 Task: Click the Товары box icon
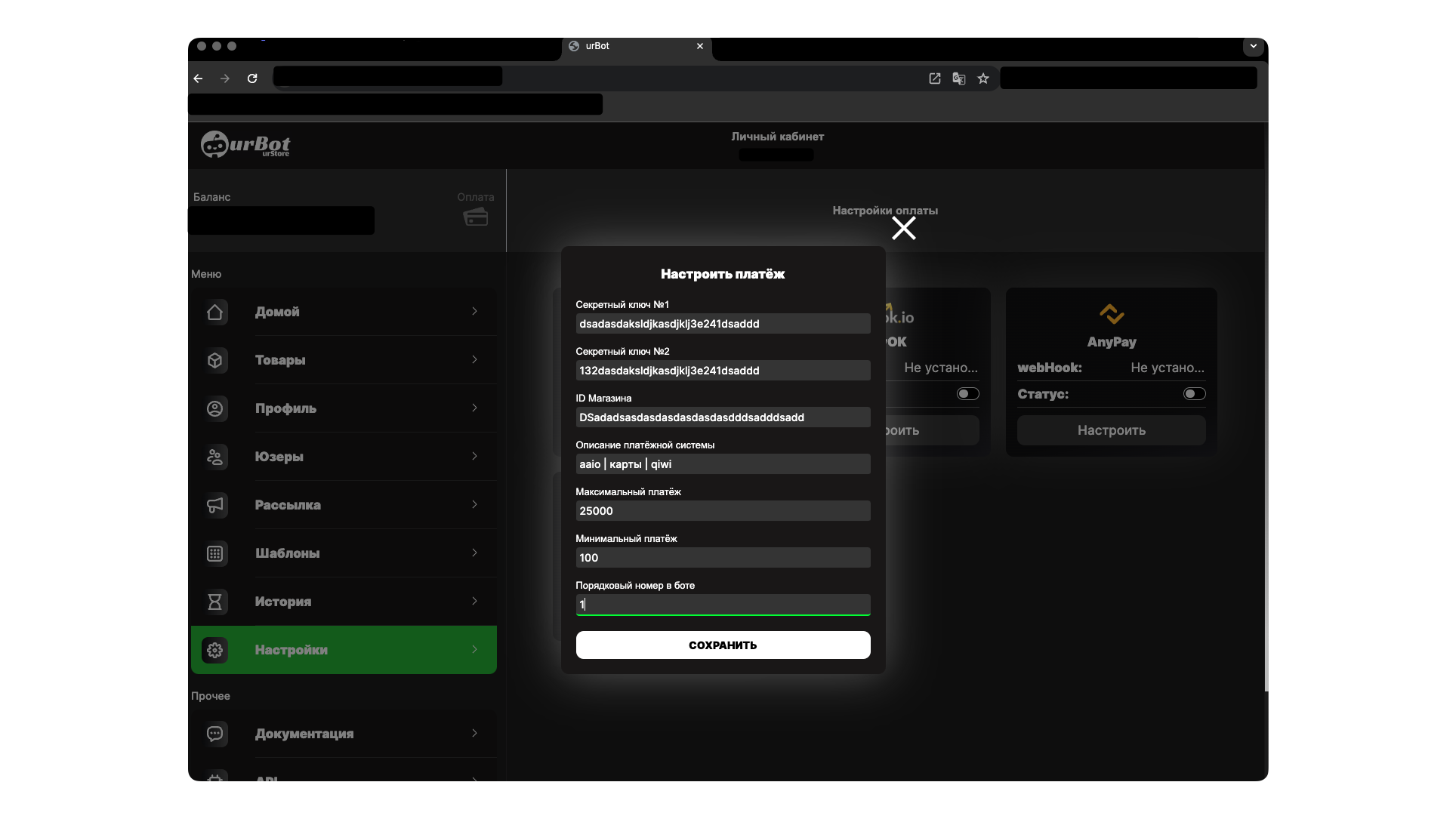tap(215, 360)
